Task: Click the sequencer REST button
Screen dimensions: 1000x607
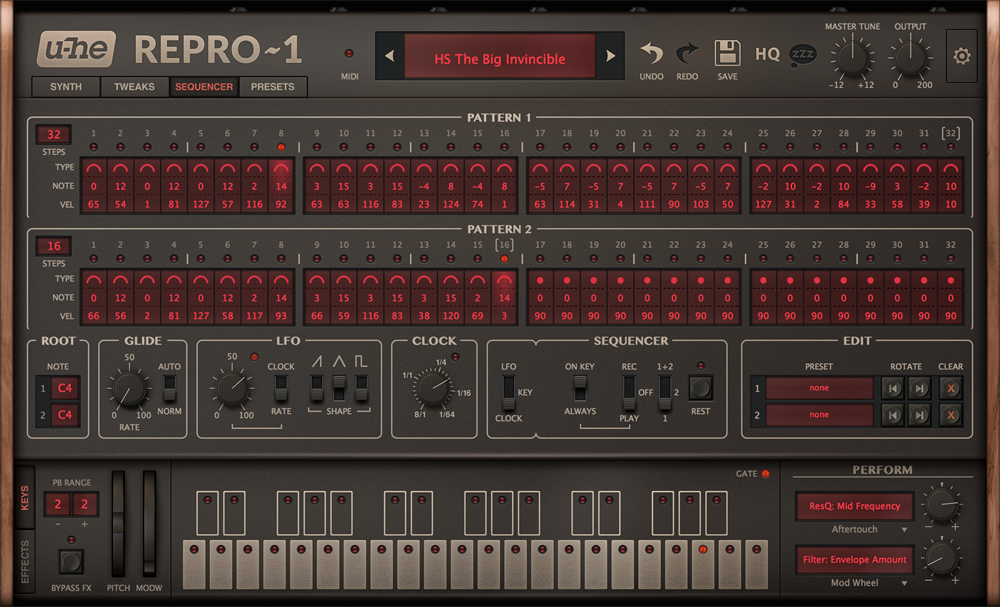Action: (x=700, y=388)
